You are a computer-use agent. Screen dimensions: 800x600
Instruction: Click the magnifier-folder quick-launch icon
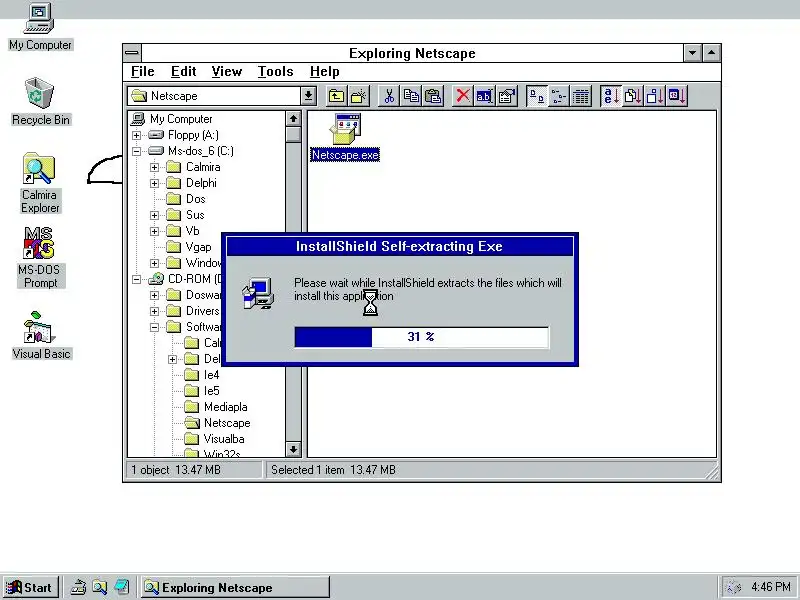[x=99, y=587]
